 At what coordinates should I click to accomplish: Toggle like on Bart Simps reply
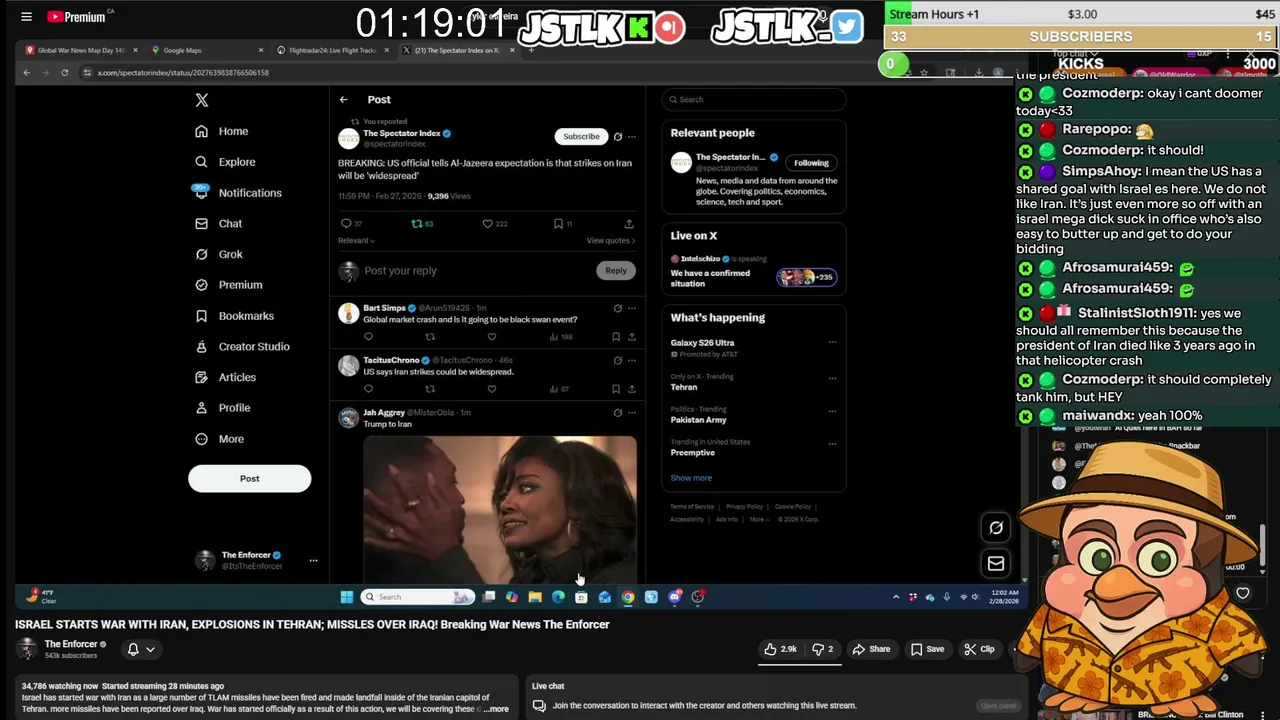[x=491, y=337]
